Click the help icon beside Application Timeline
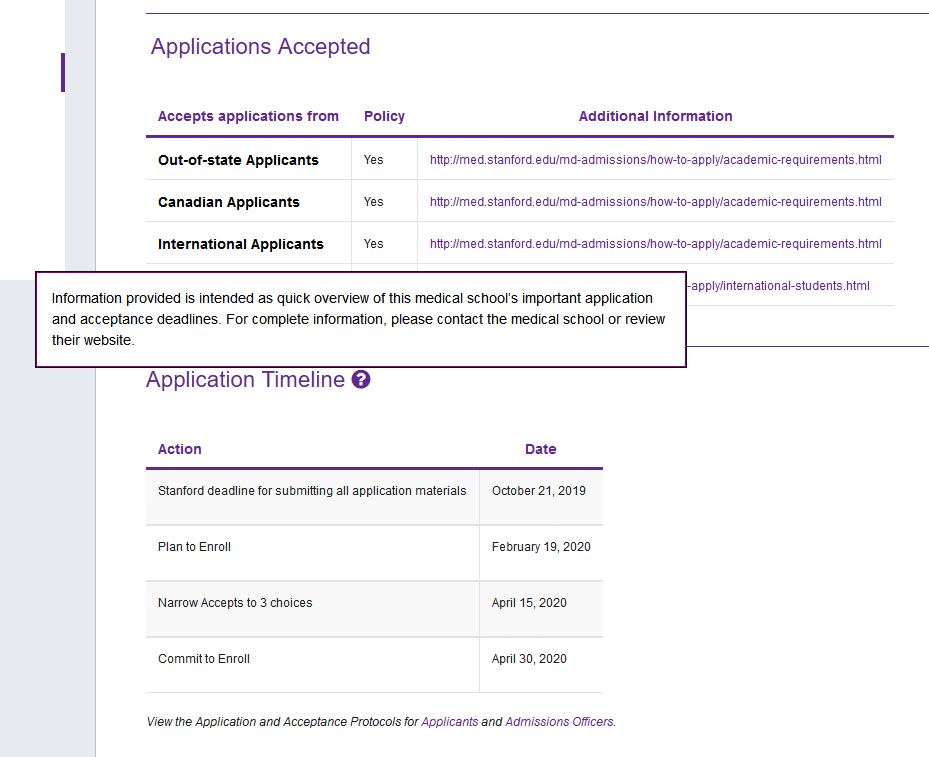Viewport: 929px width, 757px height. tap(361, 380)
